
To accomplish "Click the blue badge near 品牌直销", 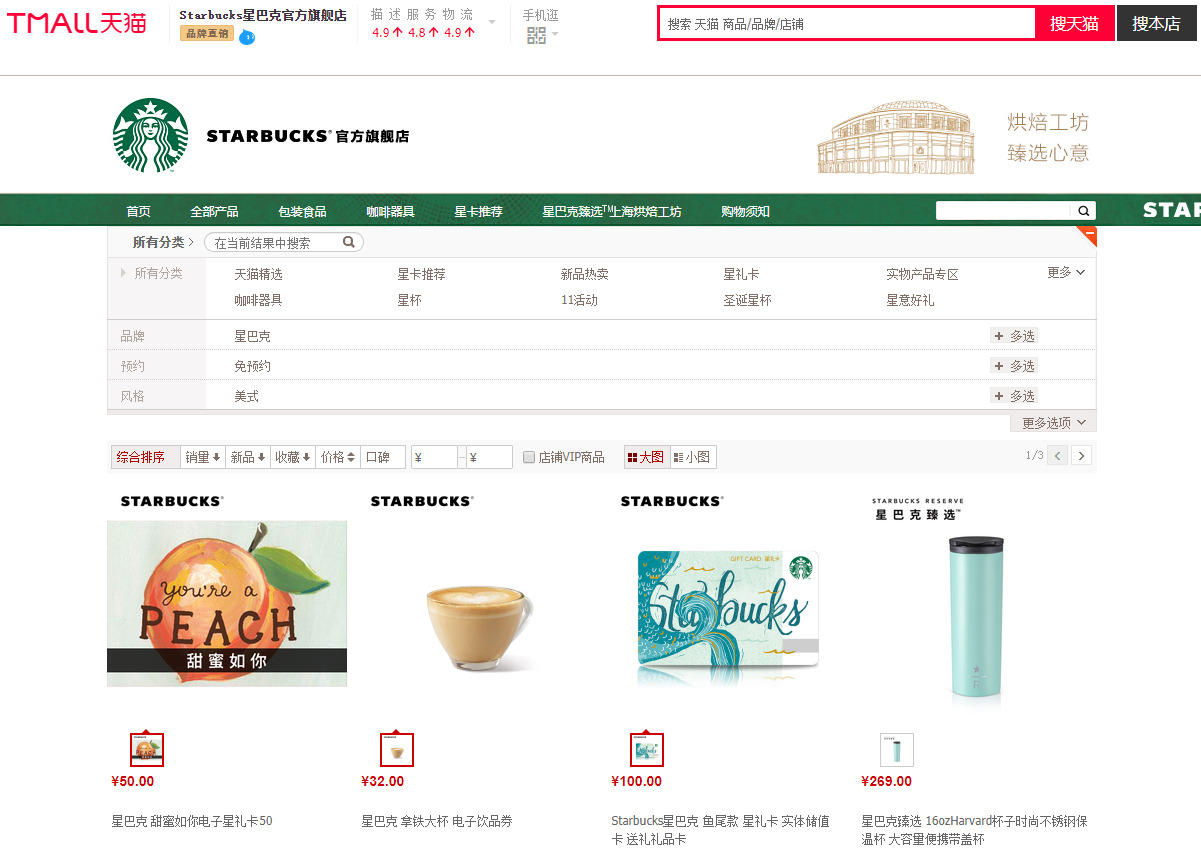I will coord(247,37).
